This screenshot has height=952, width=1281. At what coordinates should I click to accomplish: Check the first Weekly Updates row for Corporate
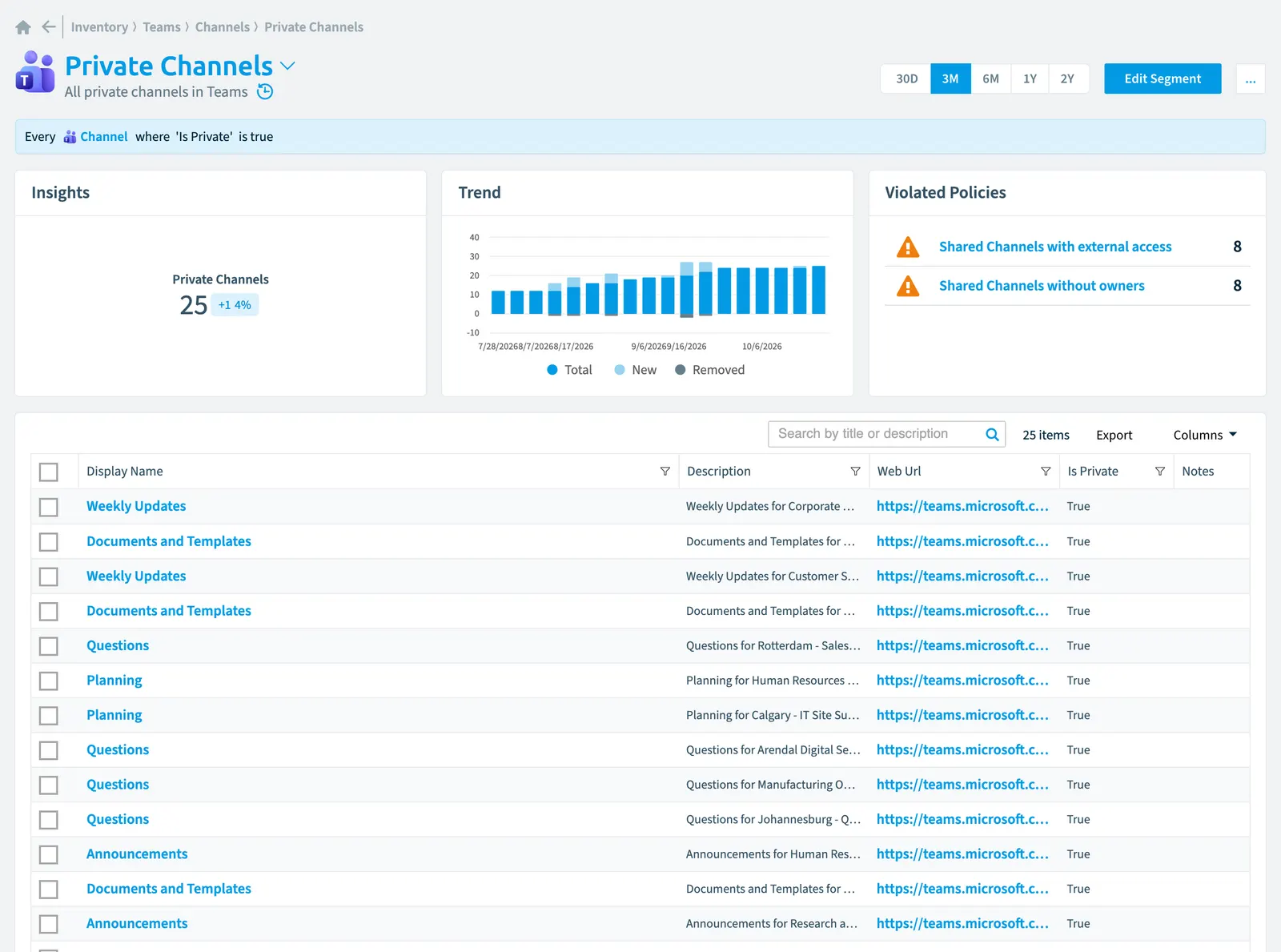(x=49, y=507)
